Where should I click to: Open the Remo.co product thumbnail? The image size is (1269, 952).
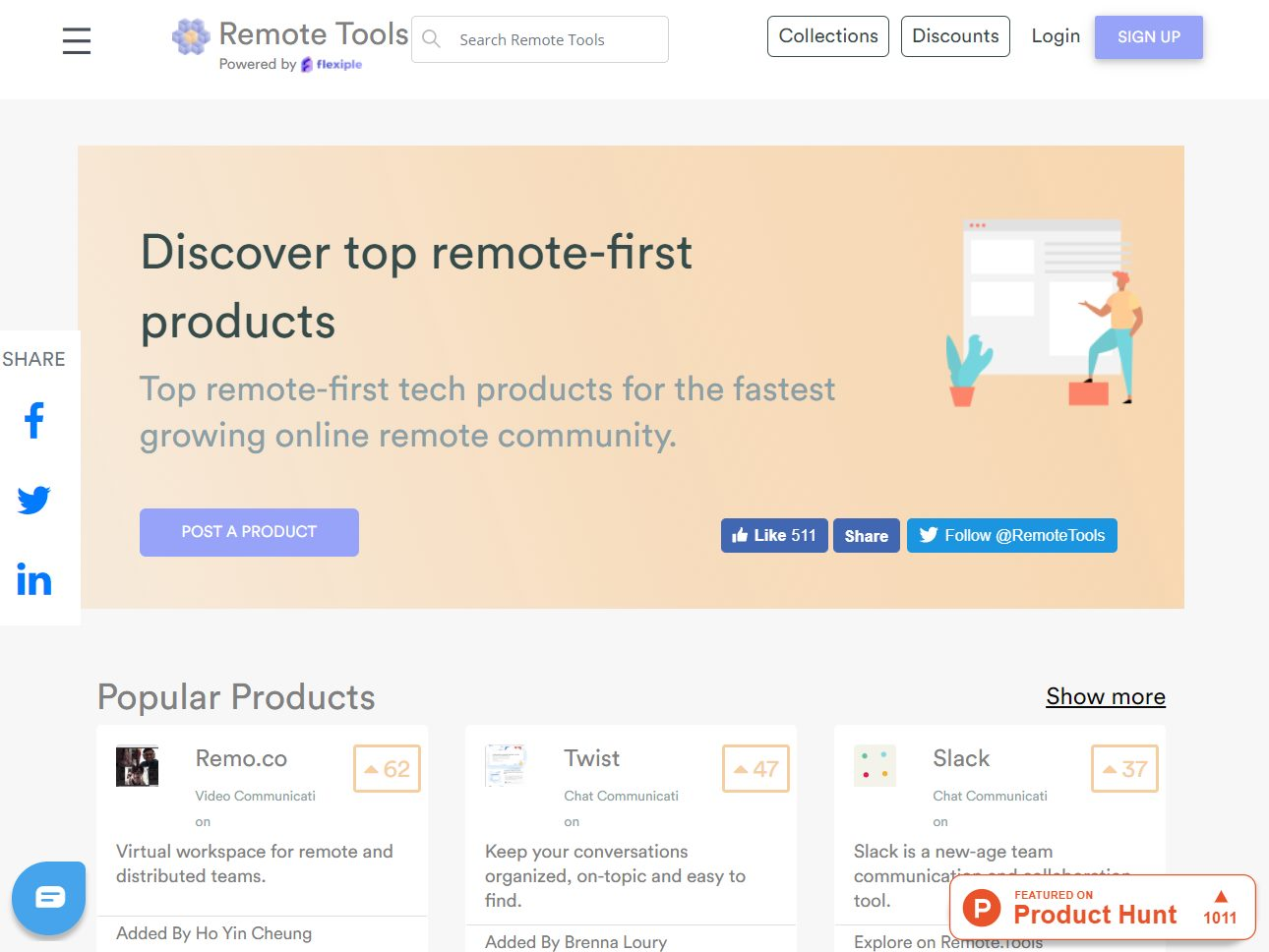[x=137, y=766]
